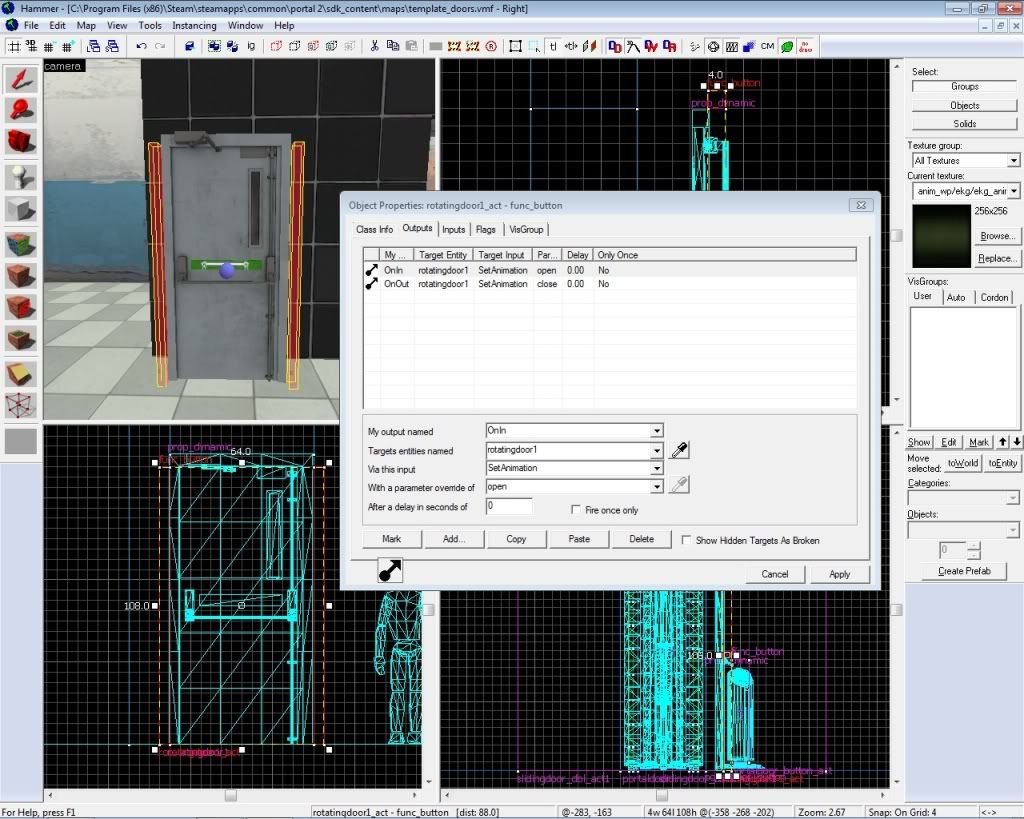Select the Entity tool

pyautogui.click(x=21, y=177)
